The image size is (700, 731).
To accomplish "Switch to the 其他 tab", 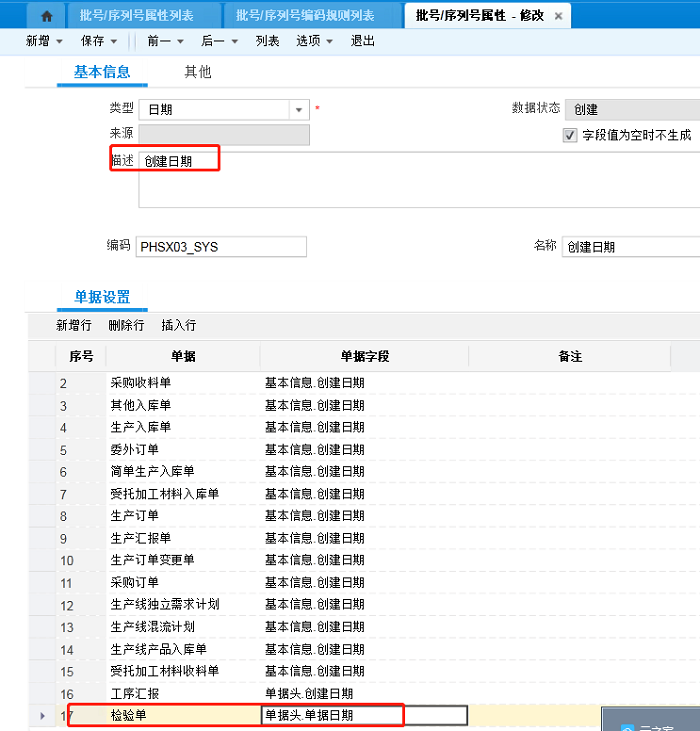I will 197,72.
